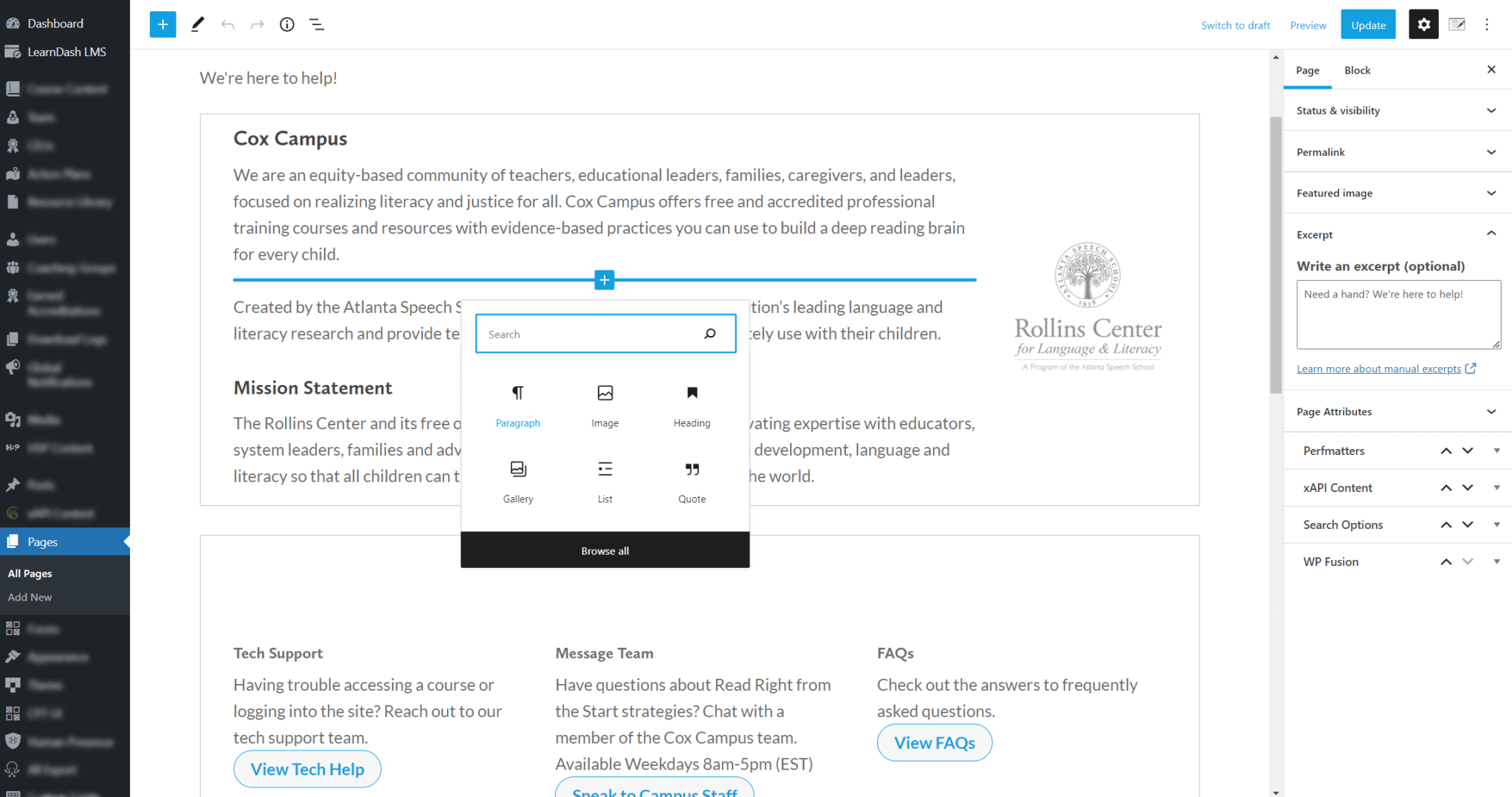The width and height of the screenshot is (1512, 797).
Task: Select the Quote block
Action: tap(692, 480)
